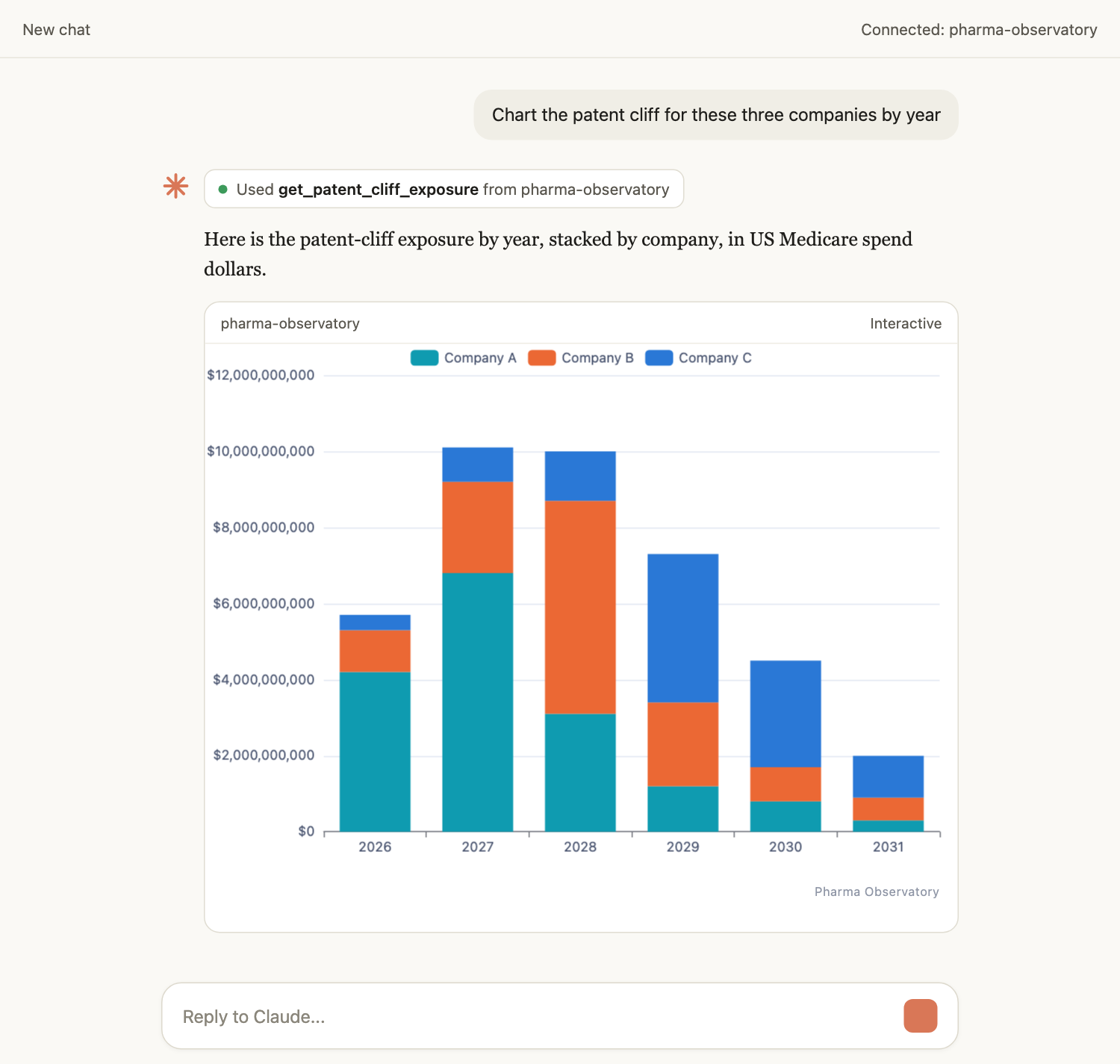Screen dimensions: 1120x1064
Task: Click the 2030 Company C blue bar segment
Action: [x=785, y=714]
